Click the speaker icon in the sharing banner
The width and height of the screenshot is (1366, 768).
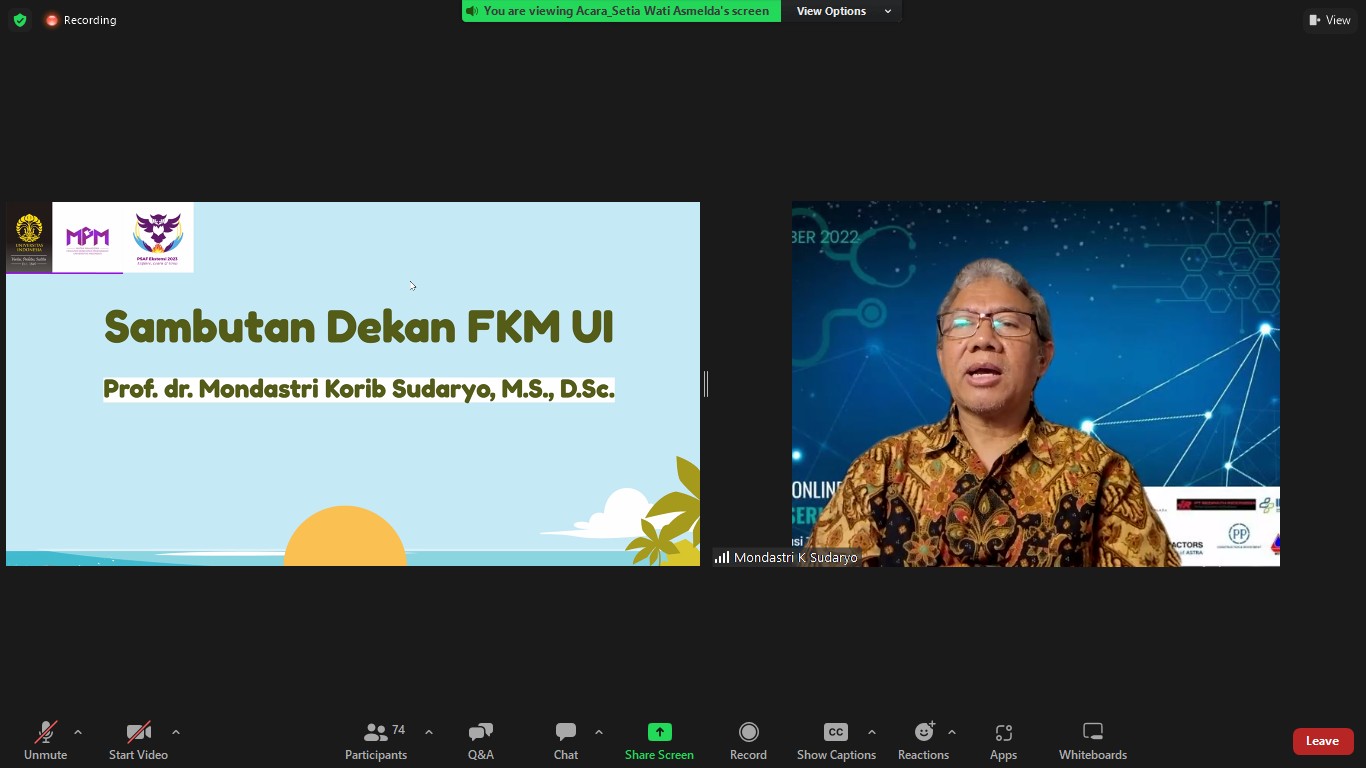(x=471, y=11)
